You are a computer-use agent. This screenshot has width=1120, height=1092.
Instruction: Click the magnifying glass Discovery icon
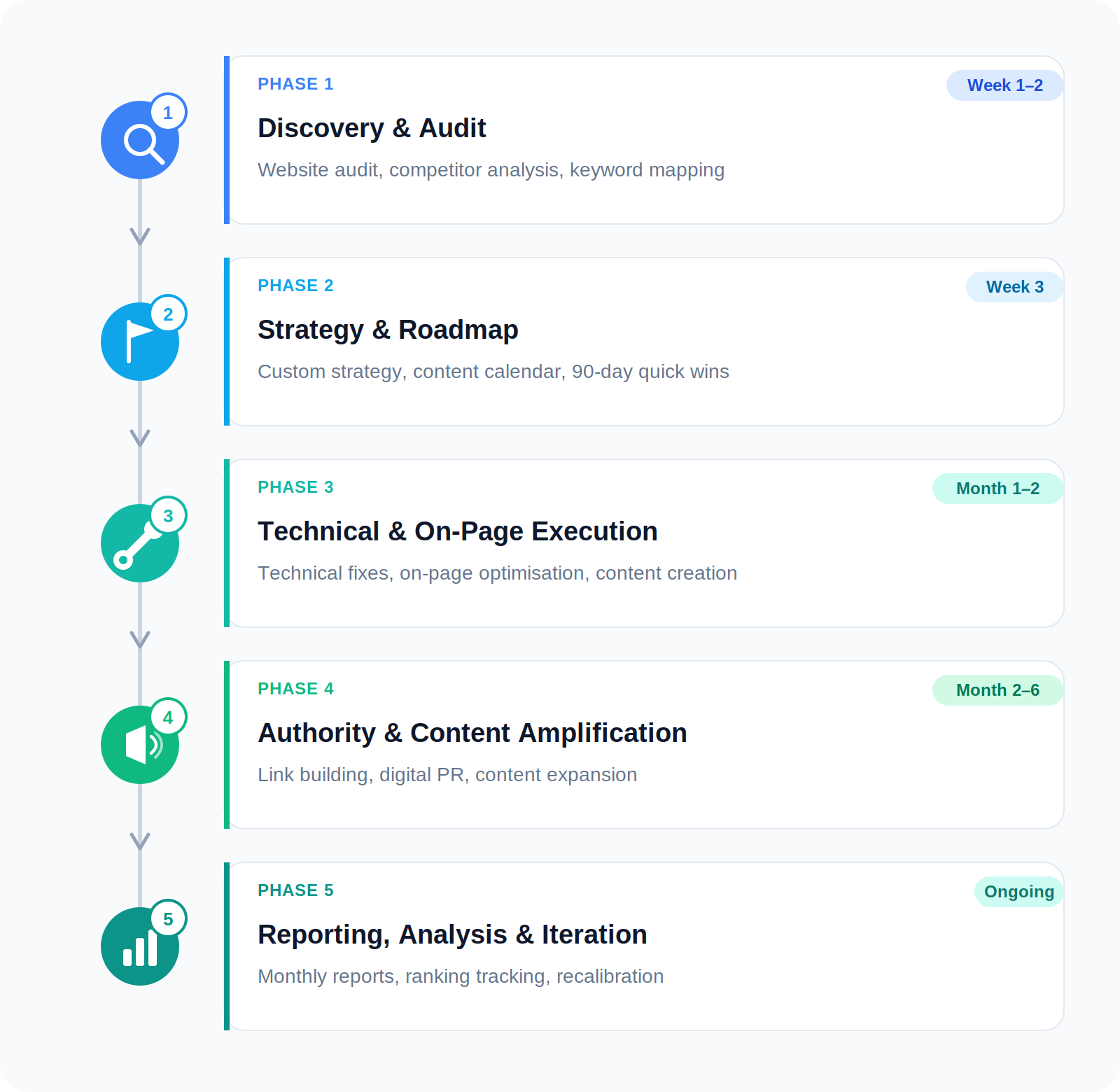[140, 140]
